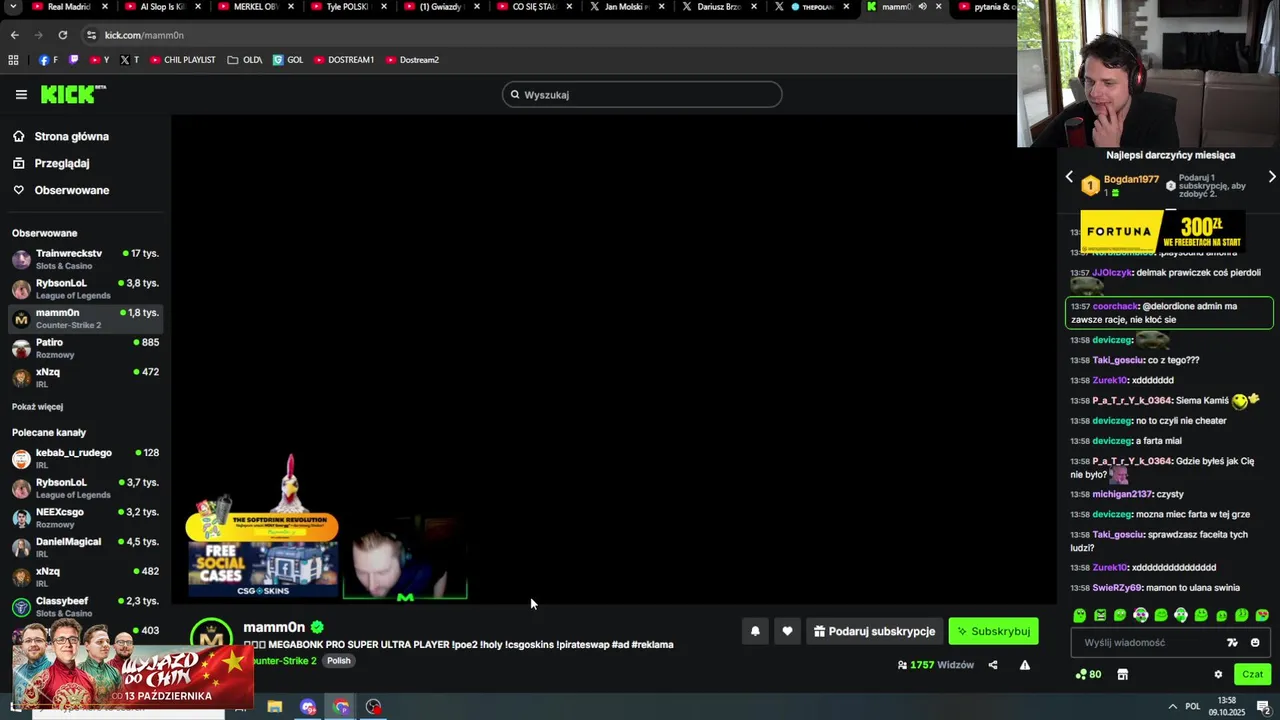
Task: Select the mamm0n followed channel row
Action: click(86, 318)
